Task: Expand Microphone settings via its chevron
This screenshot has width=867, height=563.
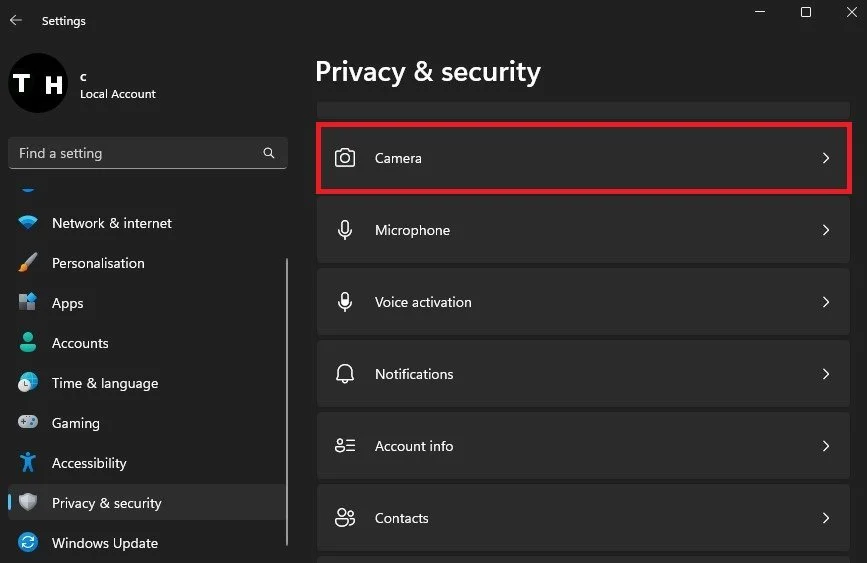Action: [x=826, y=230]
